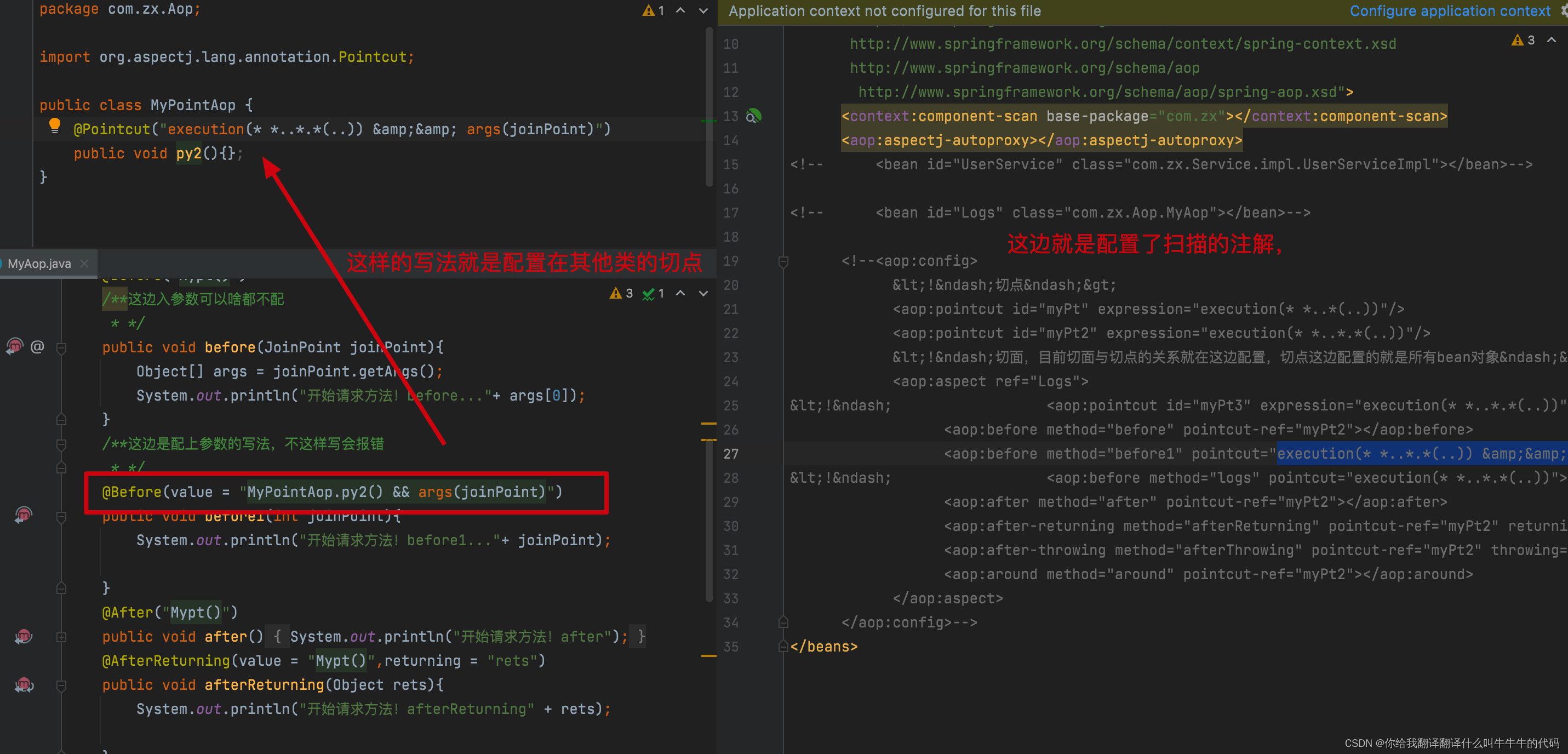The image size is (1568, 754).
Task: Click the green typo checkmark indicator in MyAop editor
Action: (649, 294)
